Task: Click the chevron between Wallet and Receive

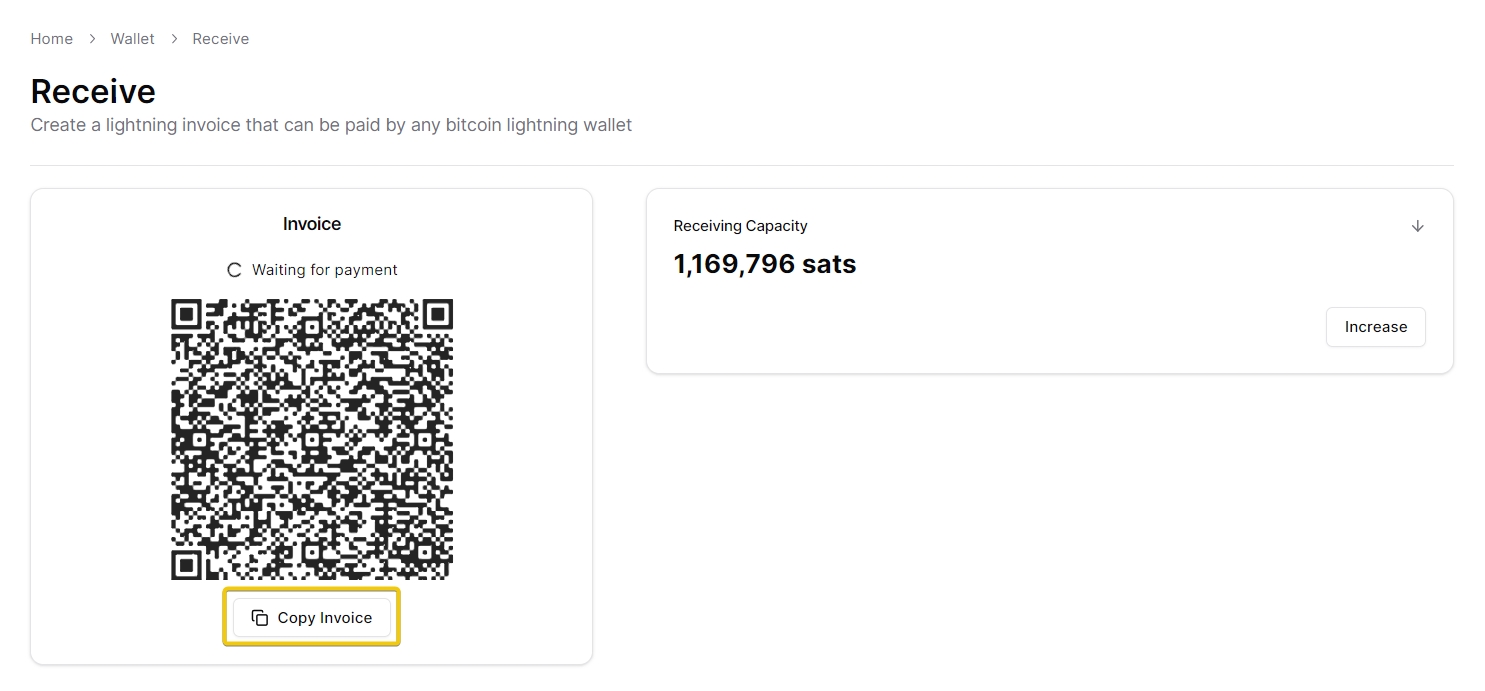Action: (x=174, y=39)
